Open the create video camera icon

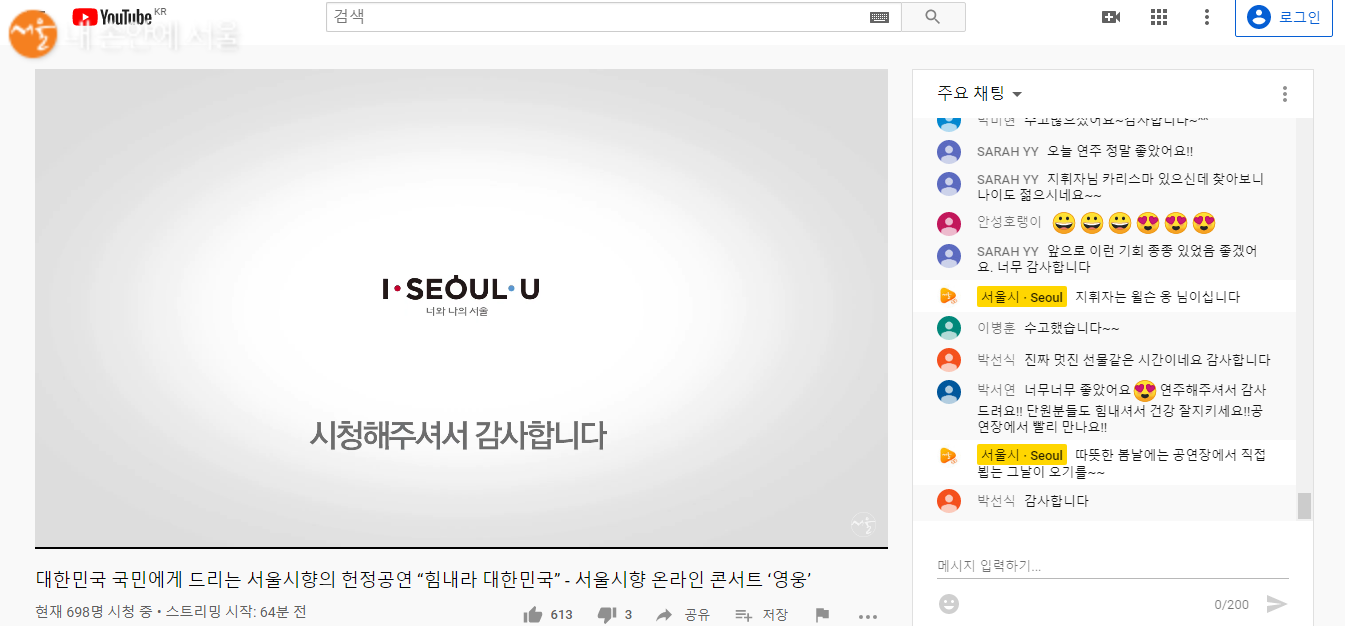[1110, 17]
